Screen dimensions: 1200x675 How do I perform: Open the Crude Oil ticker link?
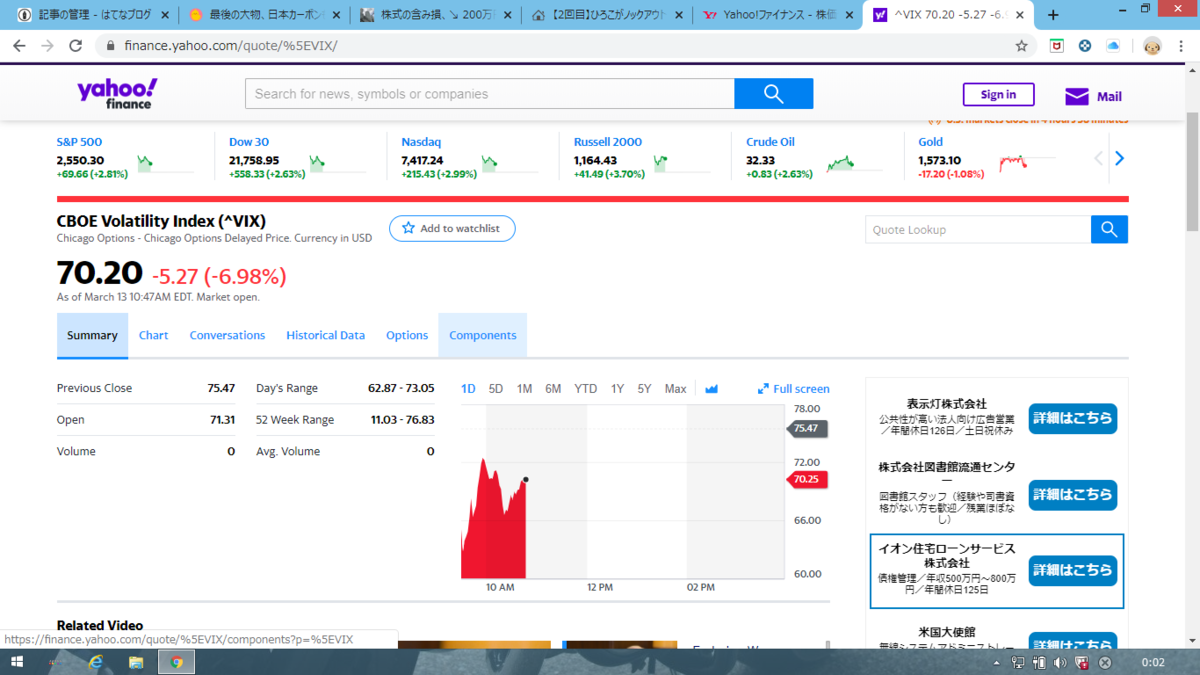click(x=770, y=142)
